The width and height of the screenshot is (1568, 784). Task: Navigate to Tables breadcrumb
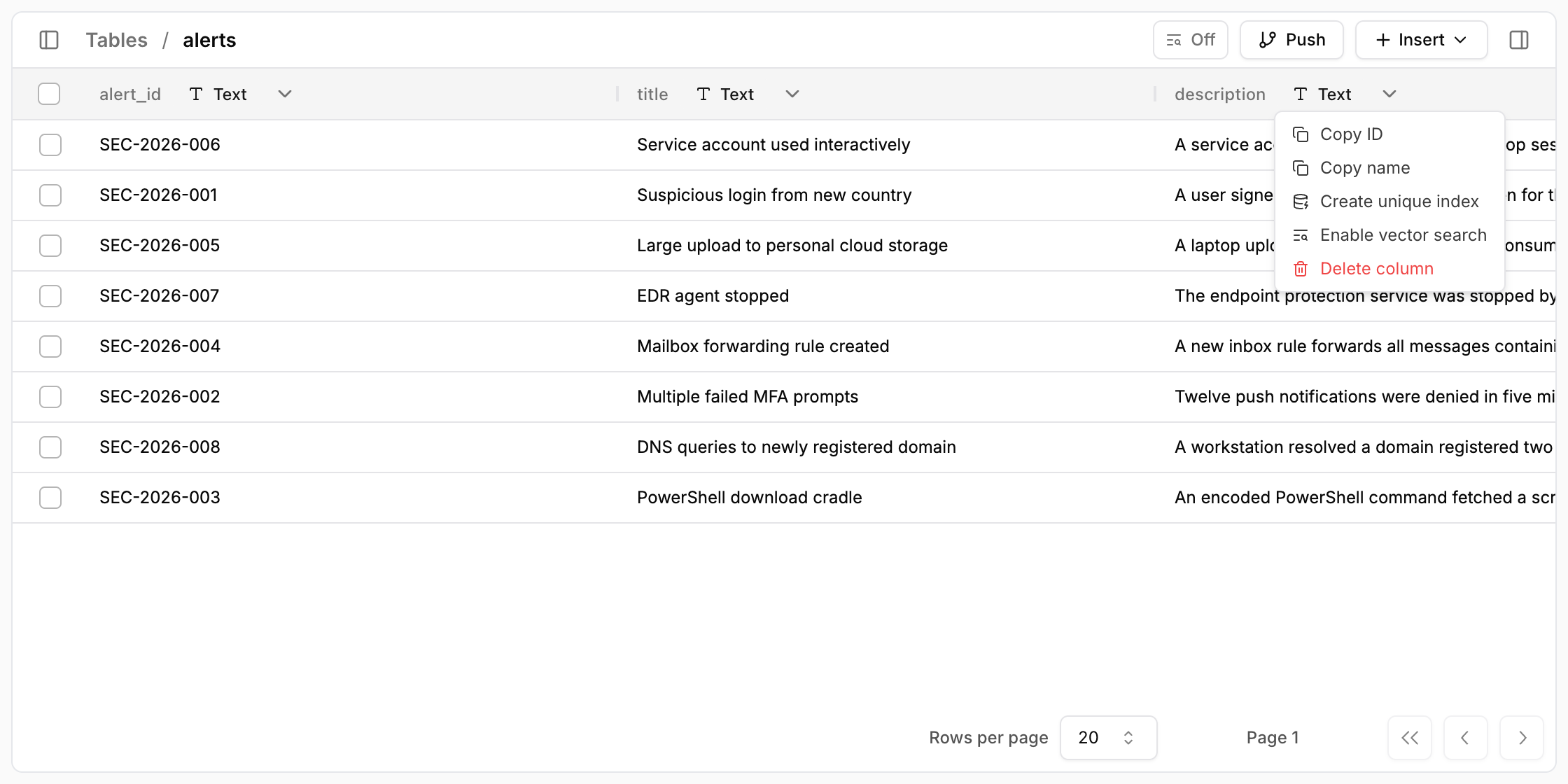point(117,40)
